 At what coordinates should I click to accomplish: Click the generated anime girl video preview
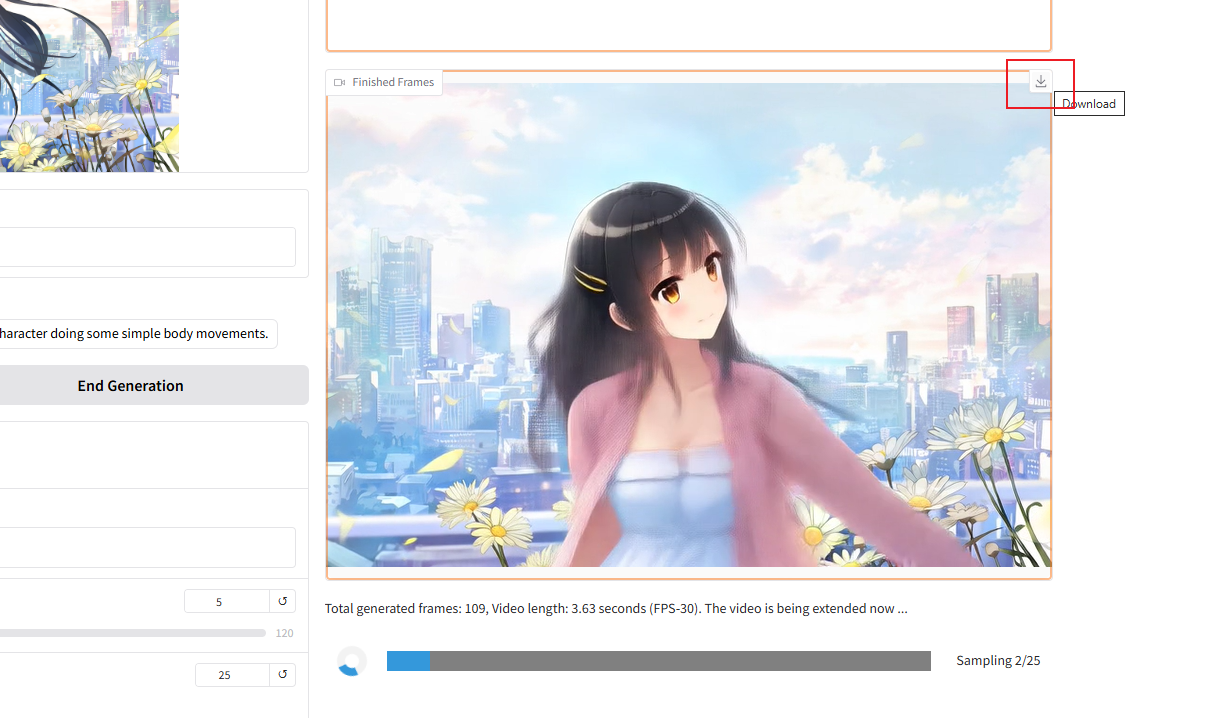click(688, 325)
